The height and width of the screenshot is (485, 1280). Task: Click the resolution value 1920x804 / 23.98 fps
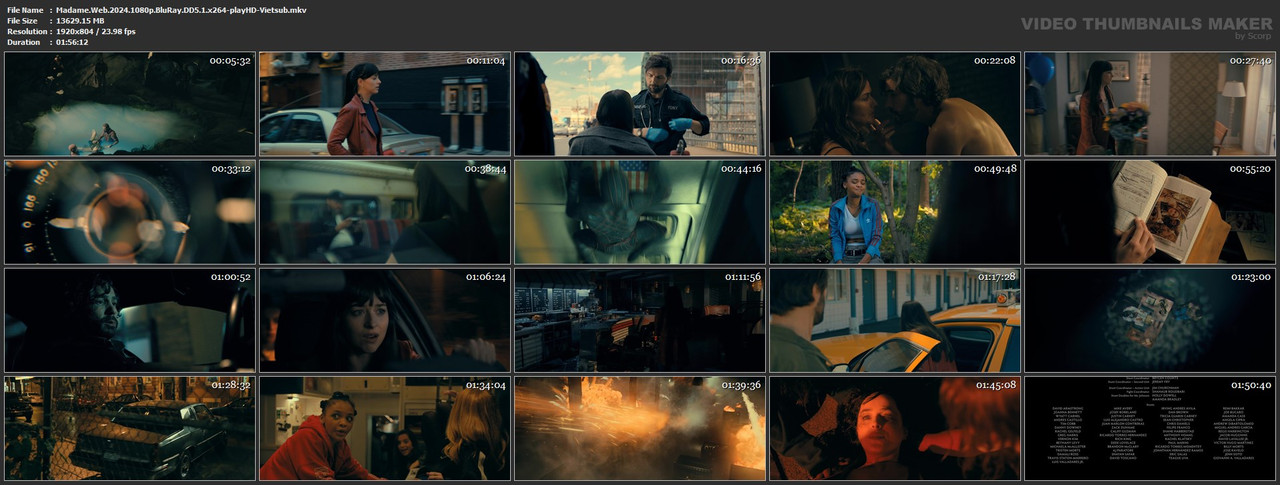point(96,31)
